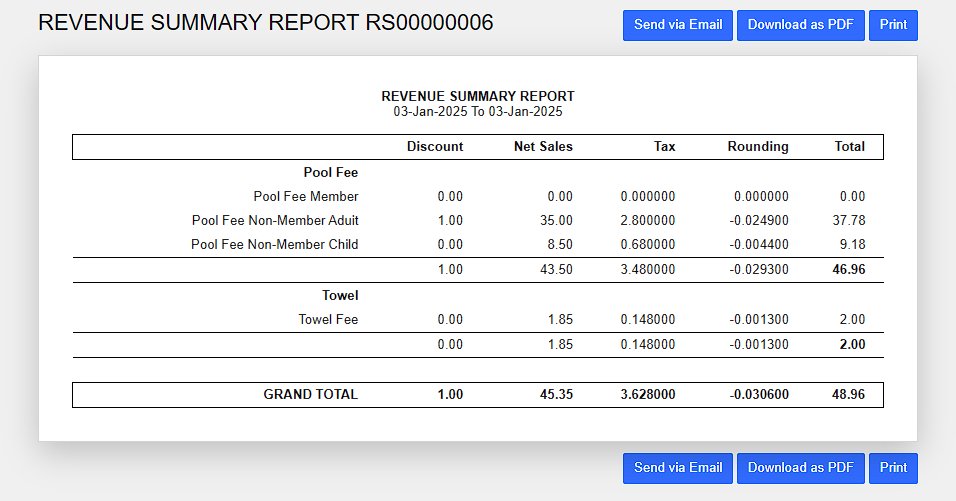Screen dimensions: 956x501
Task: Click the Pool Fee Member row label
Action: [306, 197]
